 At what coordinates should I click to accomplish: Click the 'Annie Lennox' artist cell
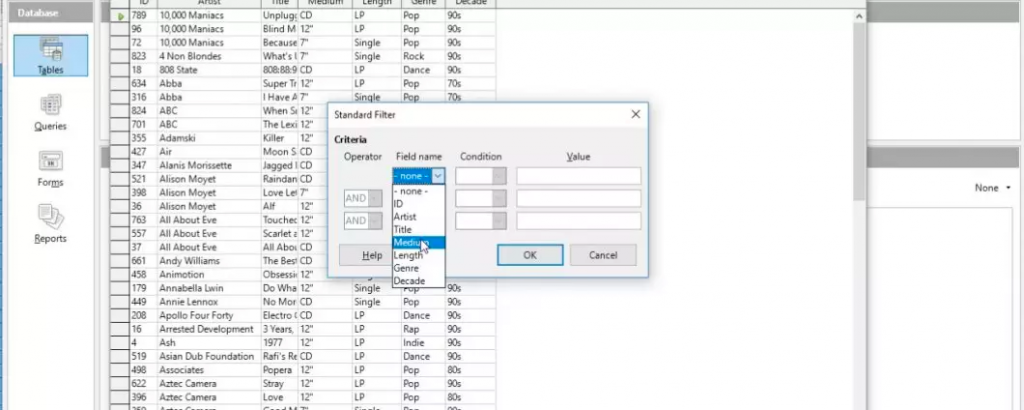pos(209,302)
